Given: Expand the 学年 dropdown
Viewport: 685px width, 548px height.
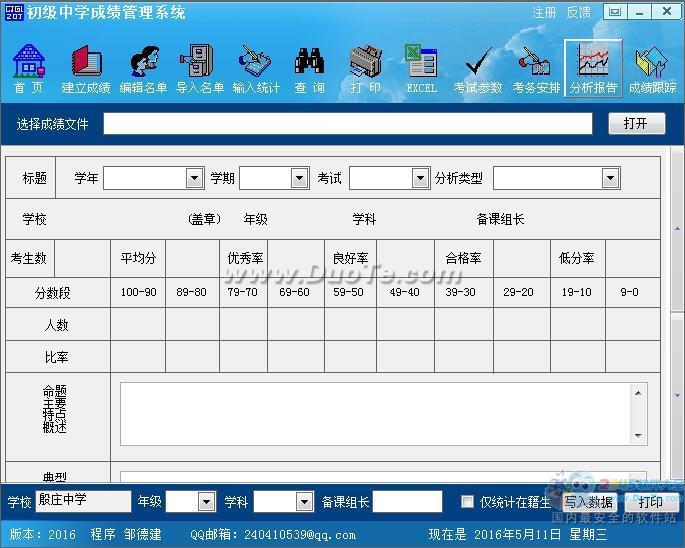Looking at the screenshot, I should pos(194,178).
